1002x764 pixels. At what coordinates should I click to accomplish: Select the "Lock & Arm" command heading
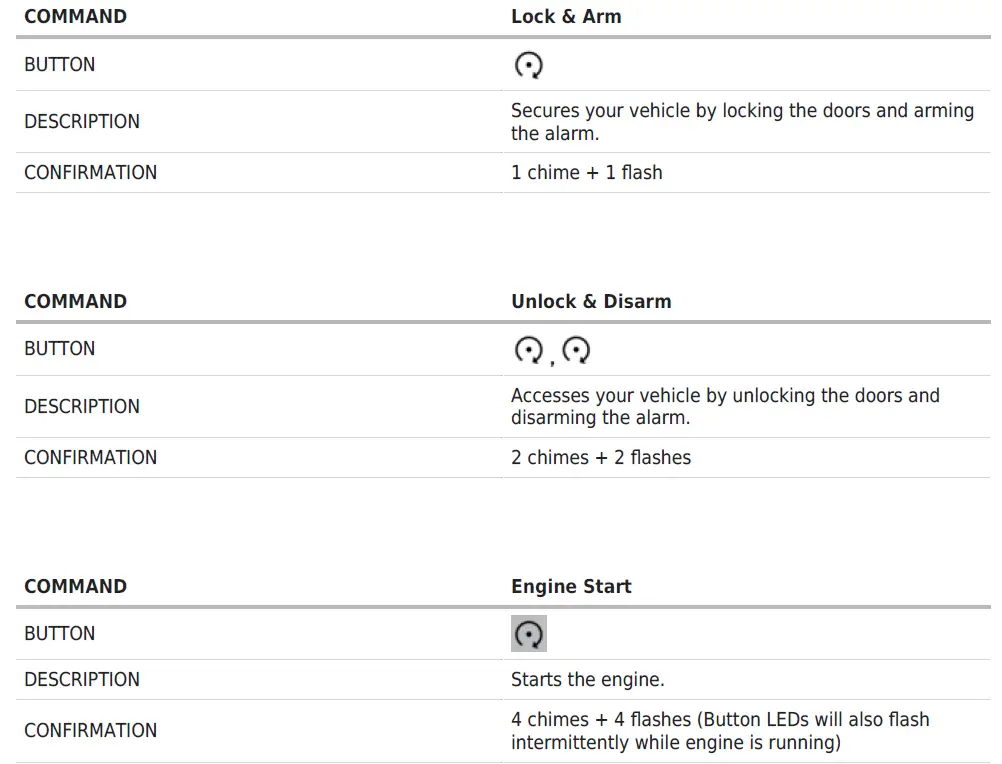(565, 17)
